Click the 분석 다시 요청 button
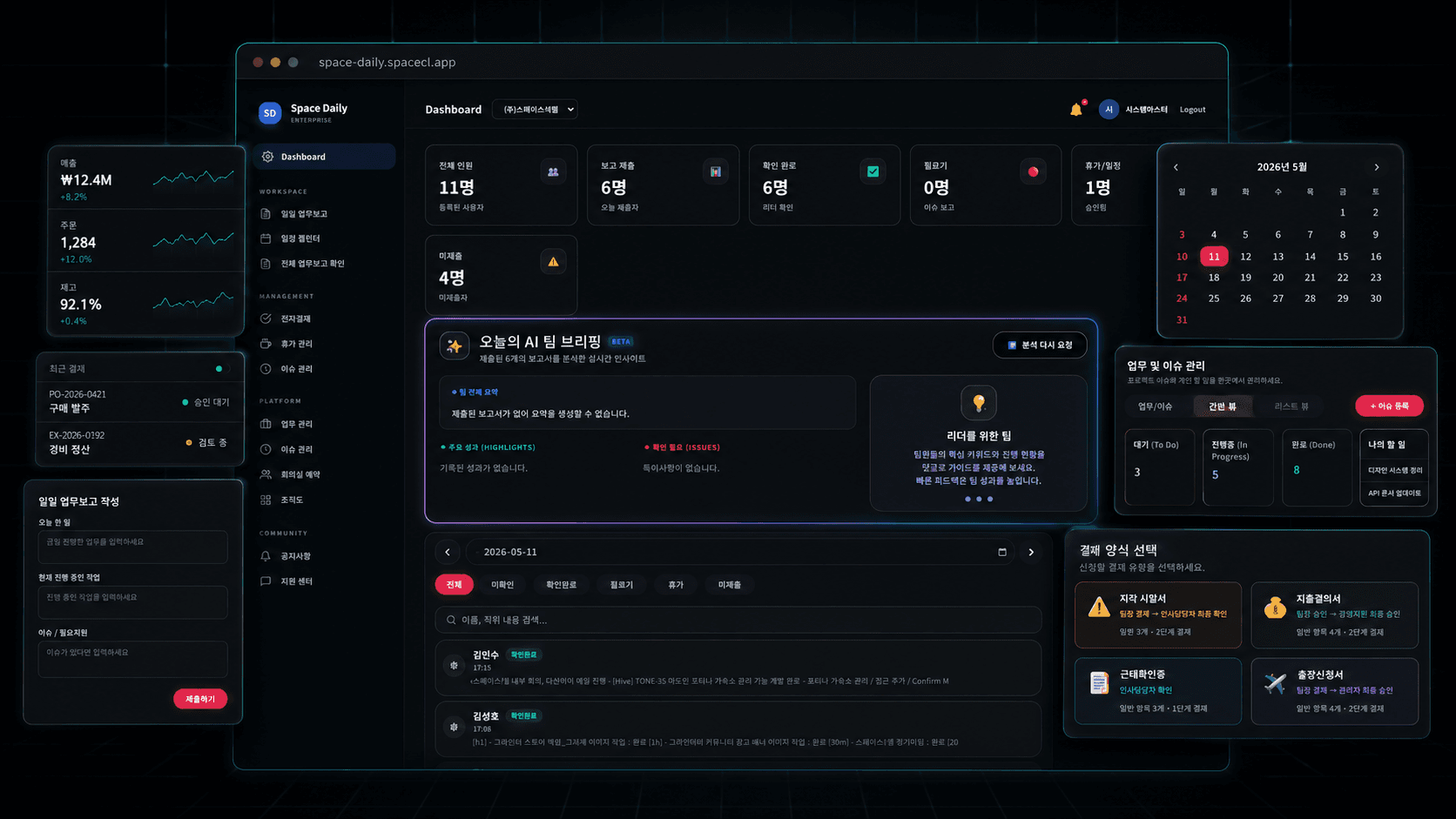Viewport: 1456px width, 819px height. (x=1040, y=346)
